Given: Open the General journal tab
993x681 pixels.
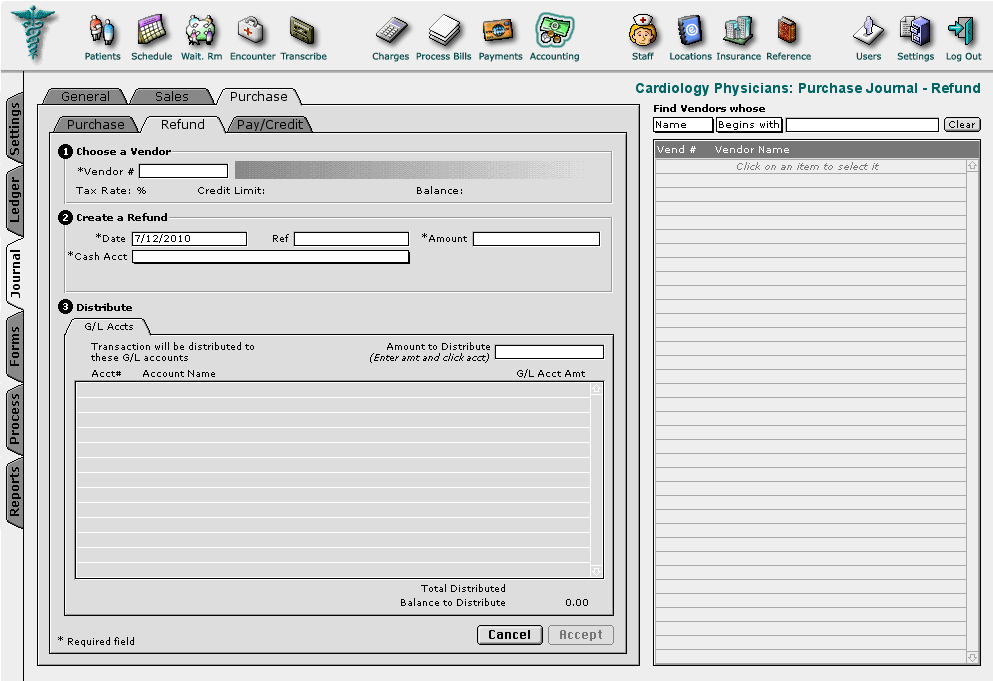Looking at the screenshot, I should [x=85, y=96].
